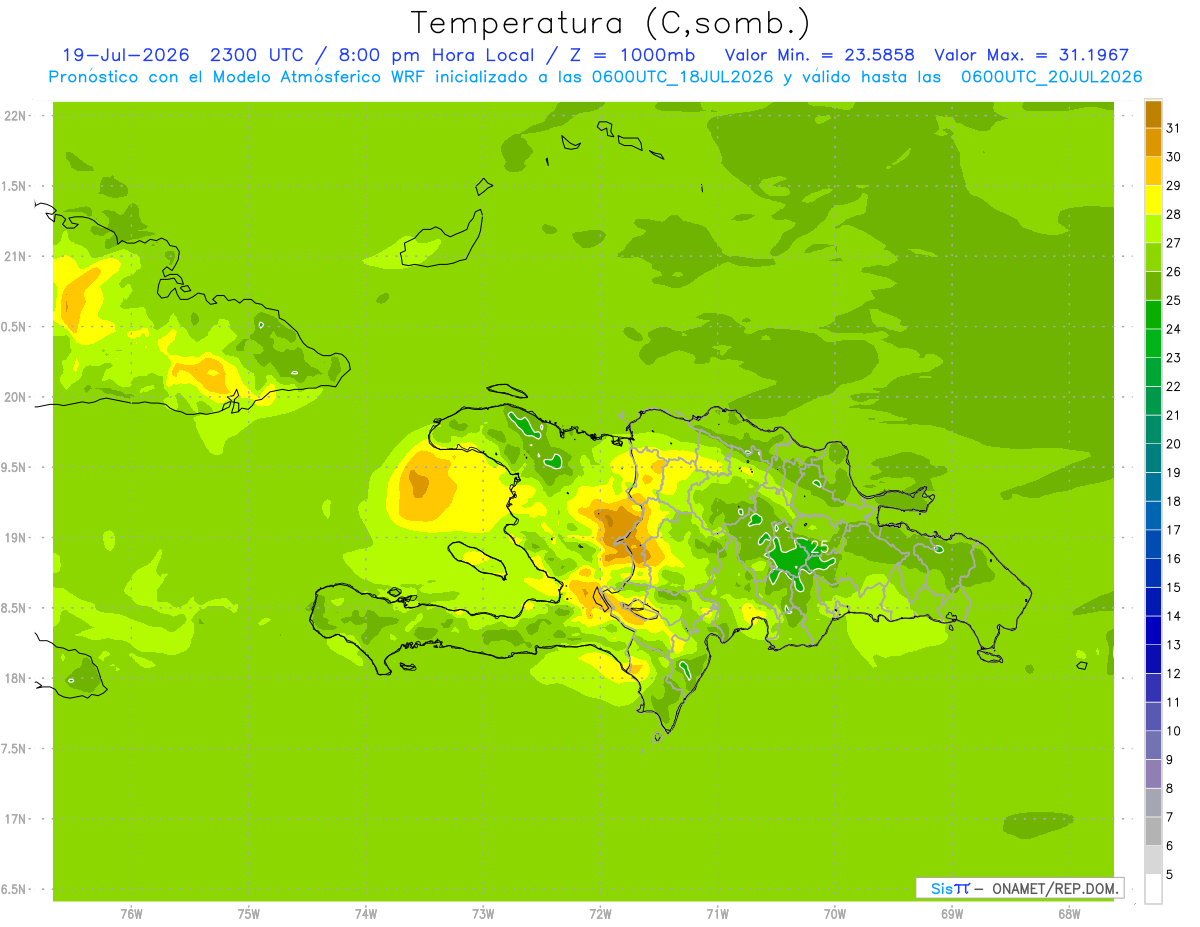Click the '68W' longitude axis label

coord(1069,913)
